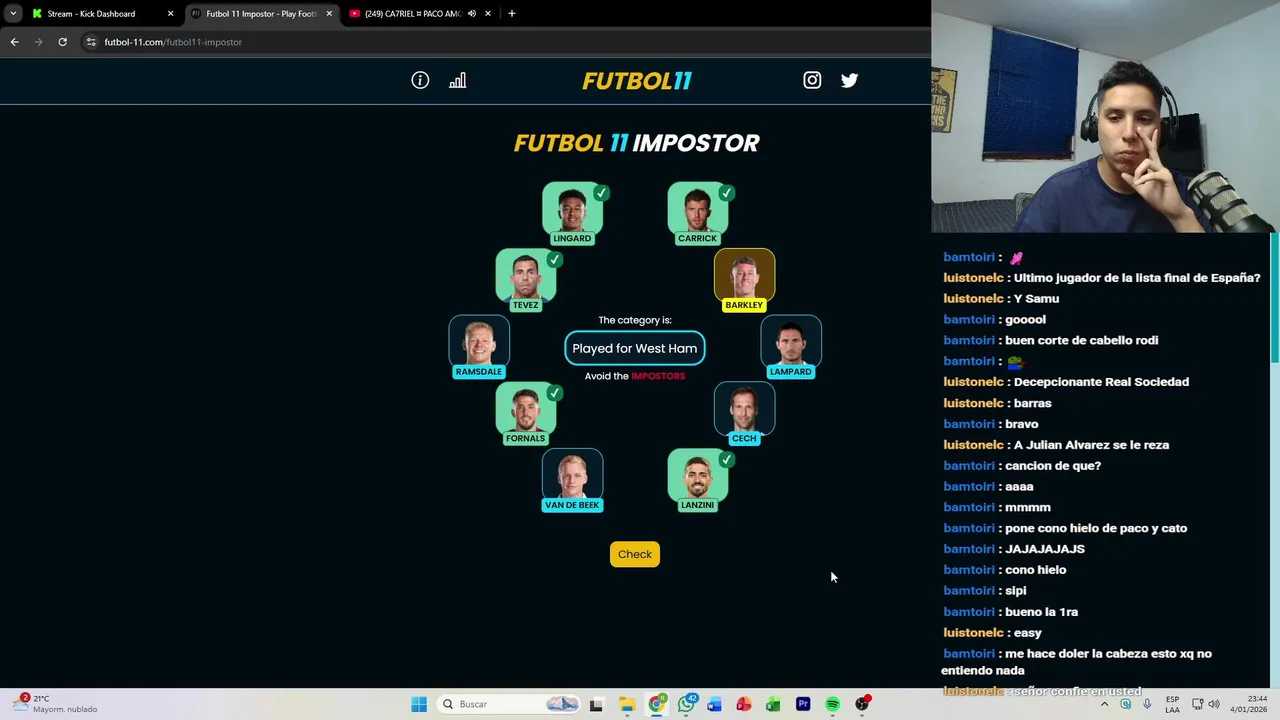The image size is (1280, 720).
Task: Open PowerPoint from taskbar
Action: tap(743, 704)
